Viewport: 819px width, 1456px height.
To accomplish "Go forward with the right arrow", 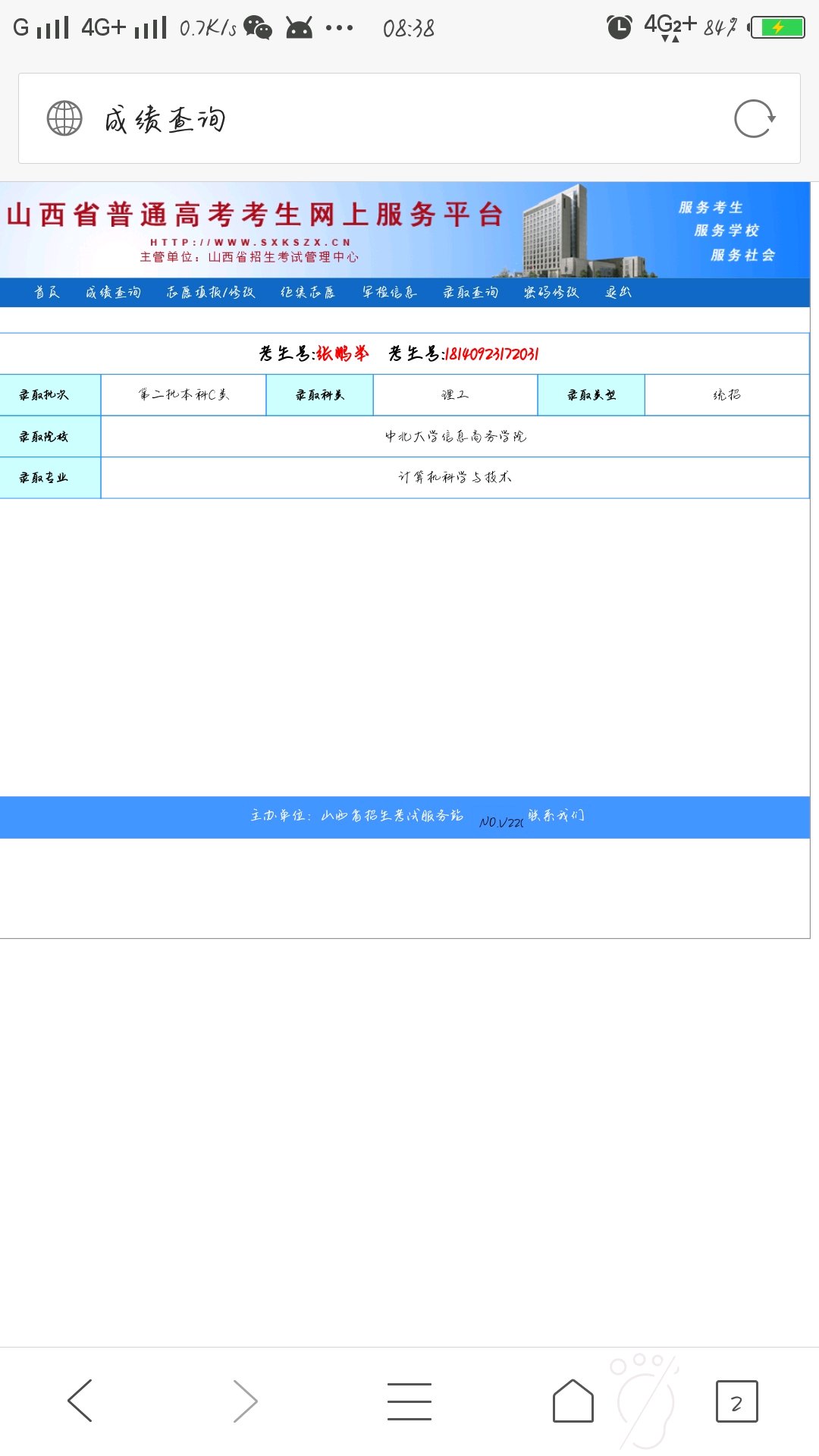I will 245,1401.
